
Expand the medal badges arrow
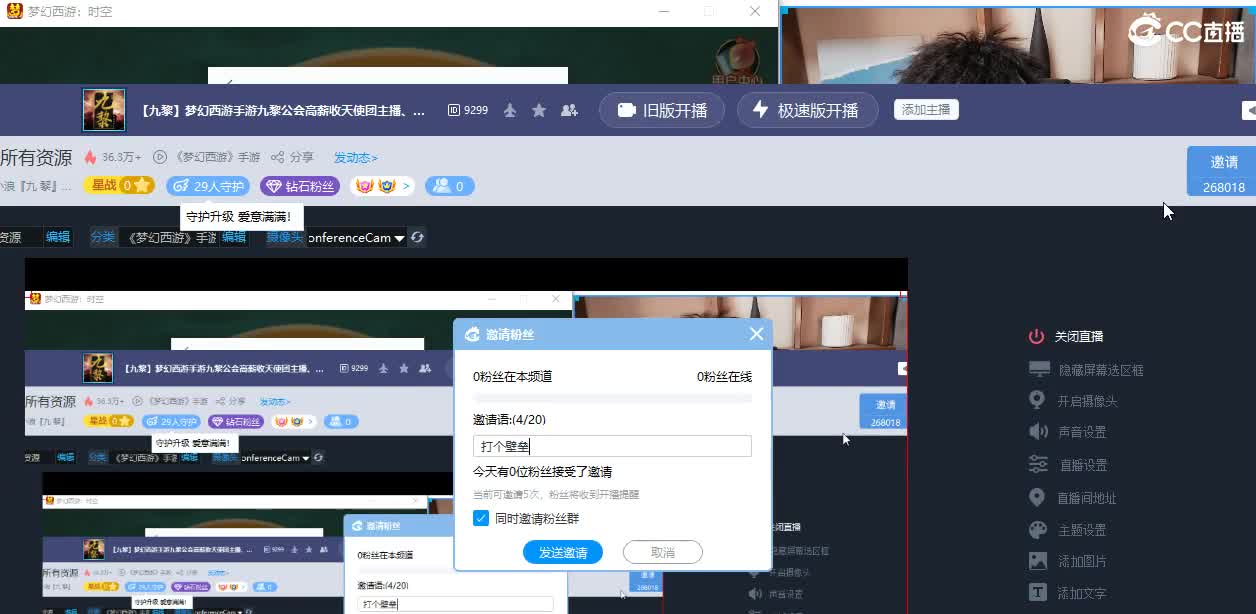coord(406,186)
